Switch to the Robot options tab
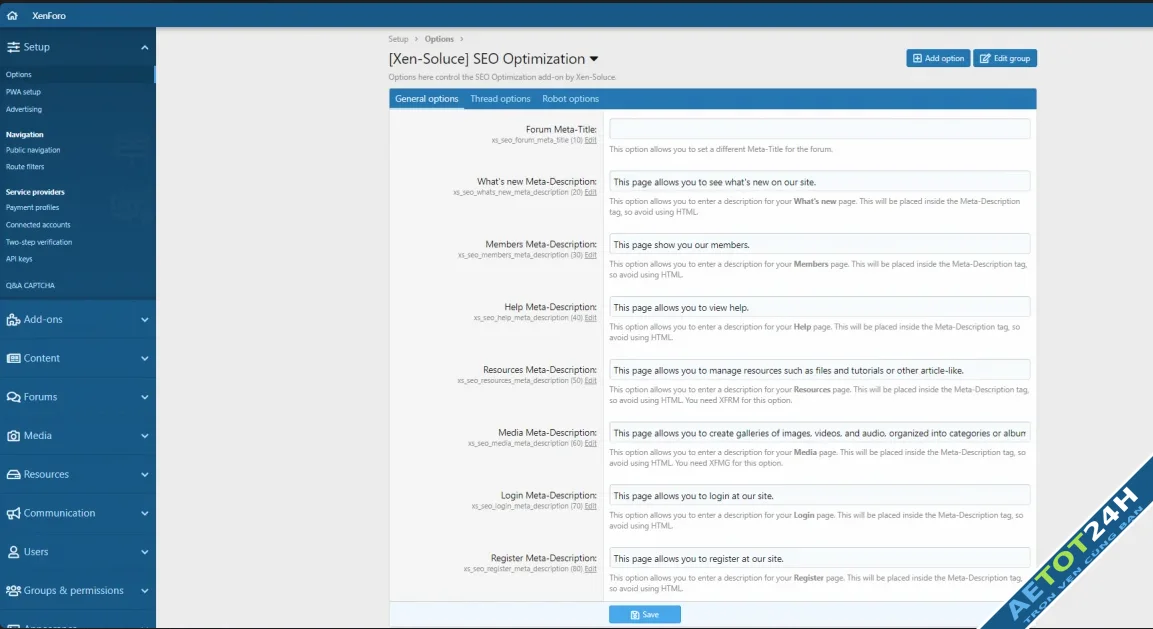This screenshot has width=1153, height=629. 570,99
